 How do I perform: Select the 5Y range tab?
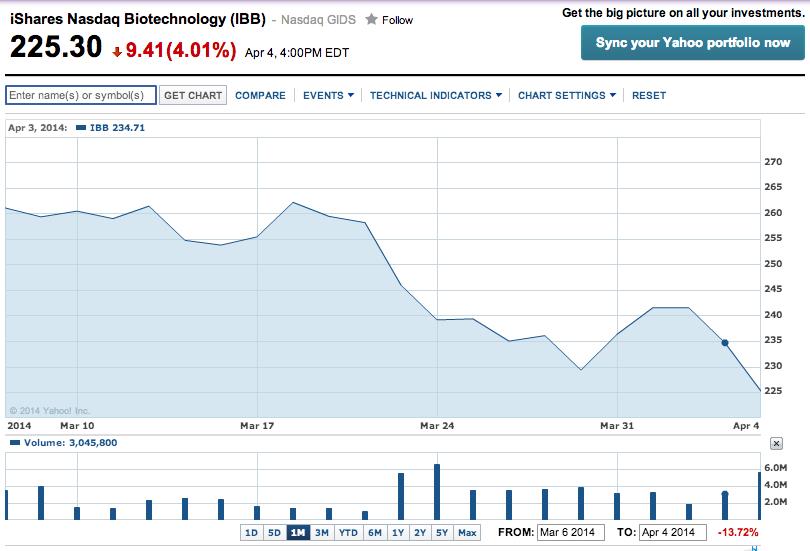(x=442, y=532)
